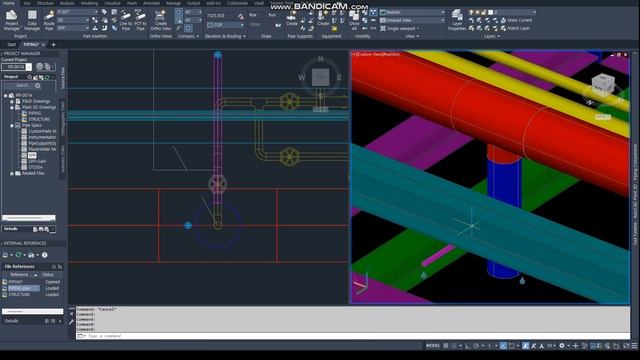Open the Realistic visual style dropdown

click(x=412, y=12)
